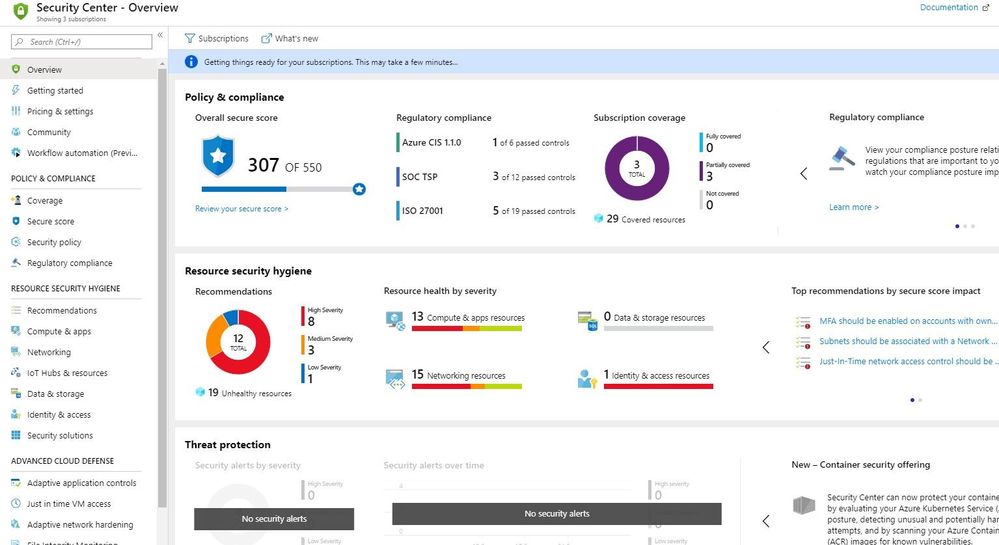Click the Adaptive application controls icon
The image size is (999, 545).
[16, 483]
